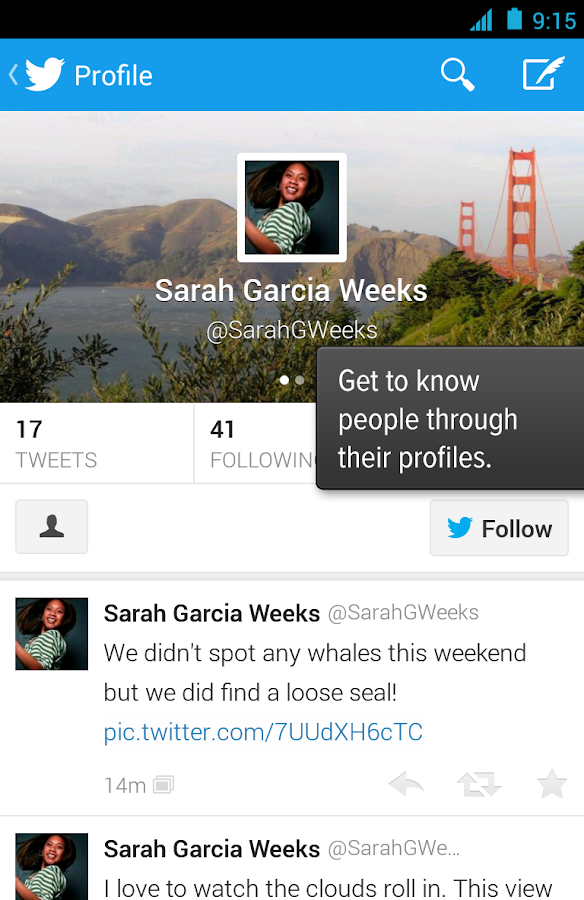584x900 pixels.
Task: Favorite the whales tweet with star
Action: click(551, 784)
